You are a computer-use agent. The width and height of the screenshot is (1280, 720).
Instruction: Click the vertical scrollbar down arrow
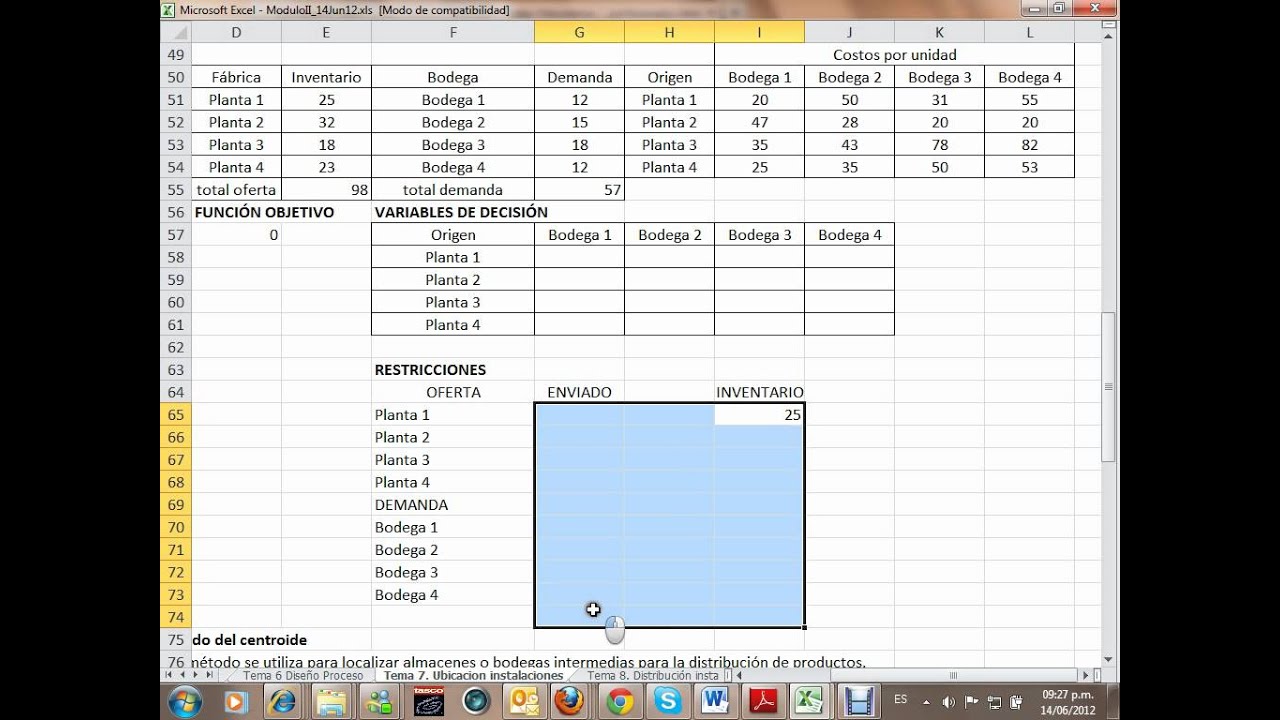1107,658
